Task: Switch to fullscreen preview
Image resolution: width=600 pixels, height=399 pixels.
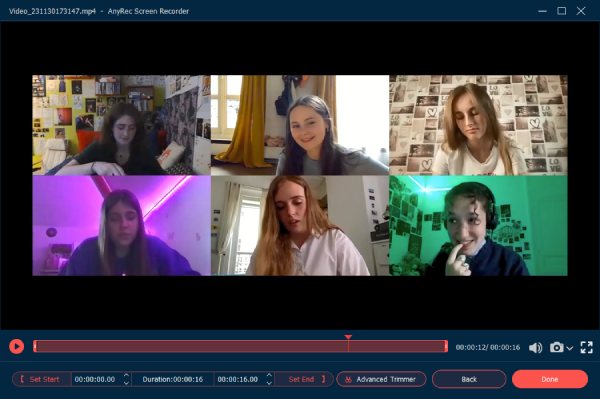Action: [587, 347]
